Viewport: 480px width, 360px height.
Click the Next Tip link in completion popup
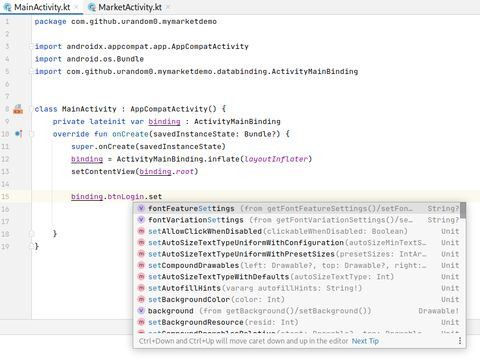point(365,341)
